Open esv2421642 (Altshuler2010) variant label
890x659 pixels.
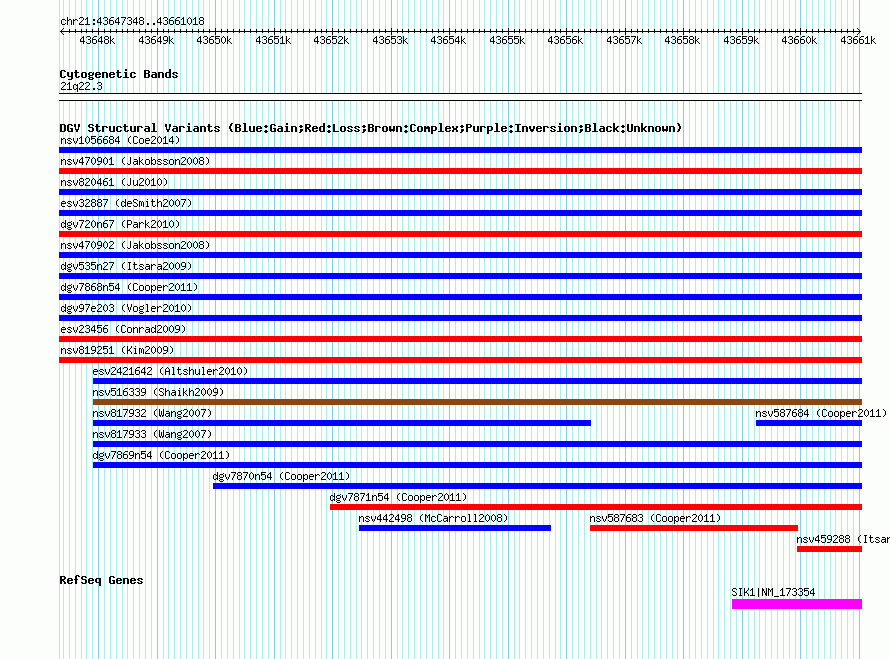(x=170, y=371)
